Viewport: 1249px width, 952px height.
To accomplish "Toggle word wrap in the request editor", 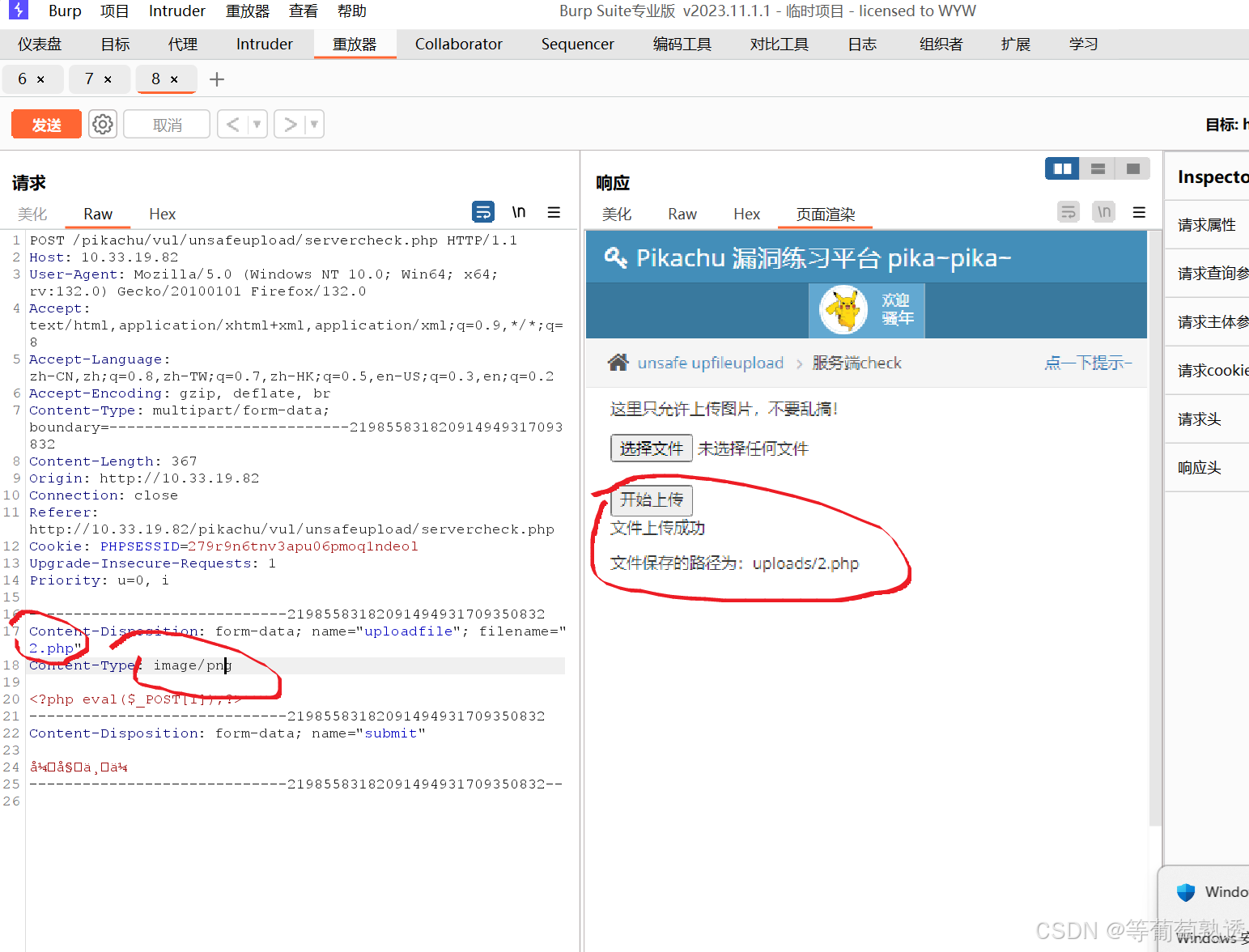I will (483, 212).
